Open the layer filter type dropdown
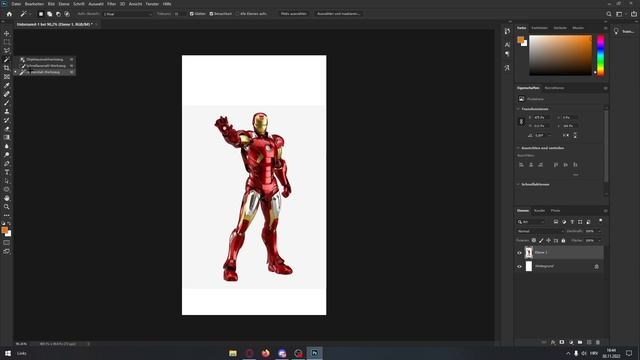Viewport: 640px width, 360px height. click(531, 222)
